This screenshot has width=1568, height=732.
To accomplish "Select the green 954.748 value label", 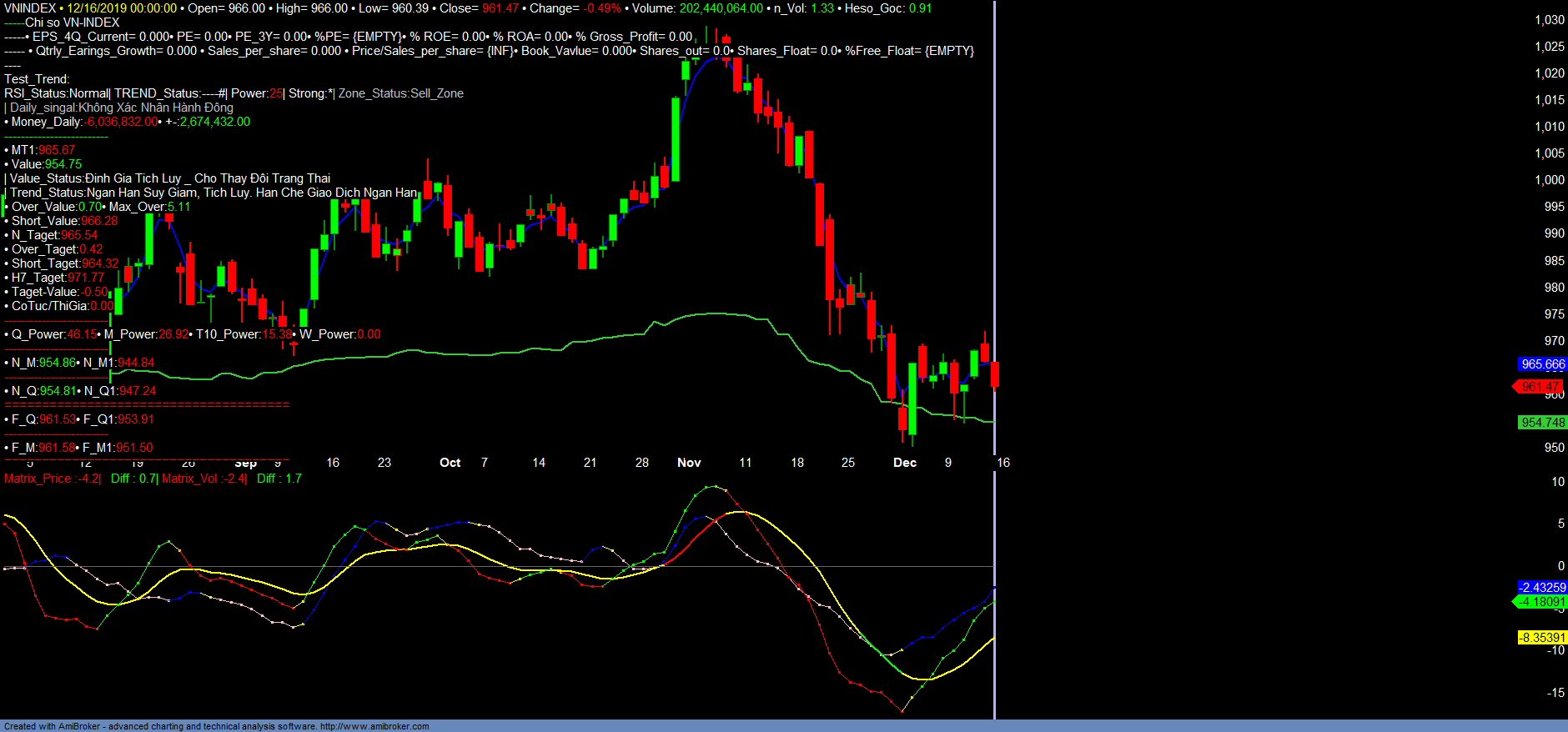I will [1542, 423].
